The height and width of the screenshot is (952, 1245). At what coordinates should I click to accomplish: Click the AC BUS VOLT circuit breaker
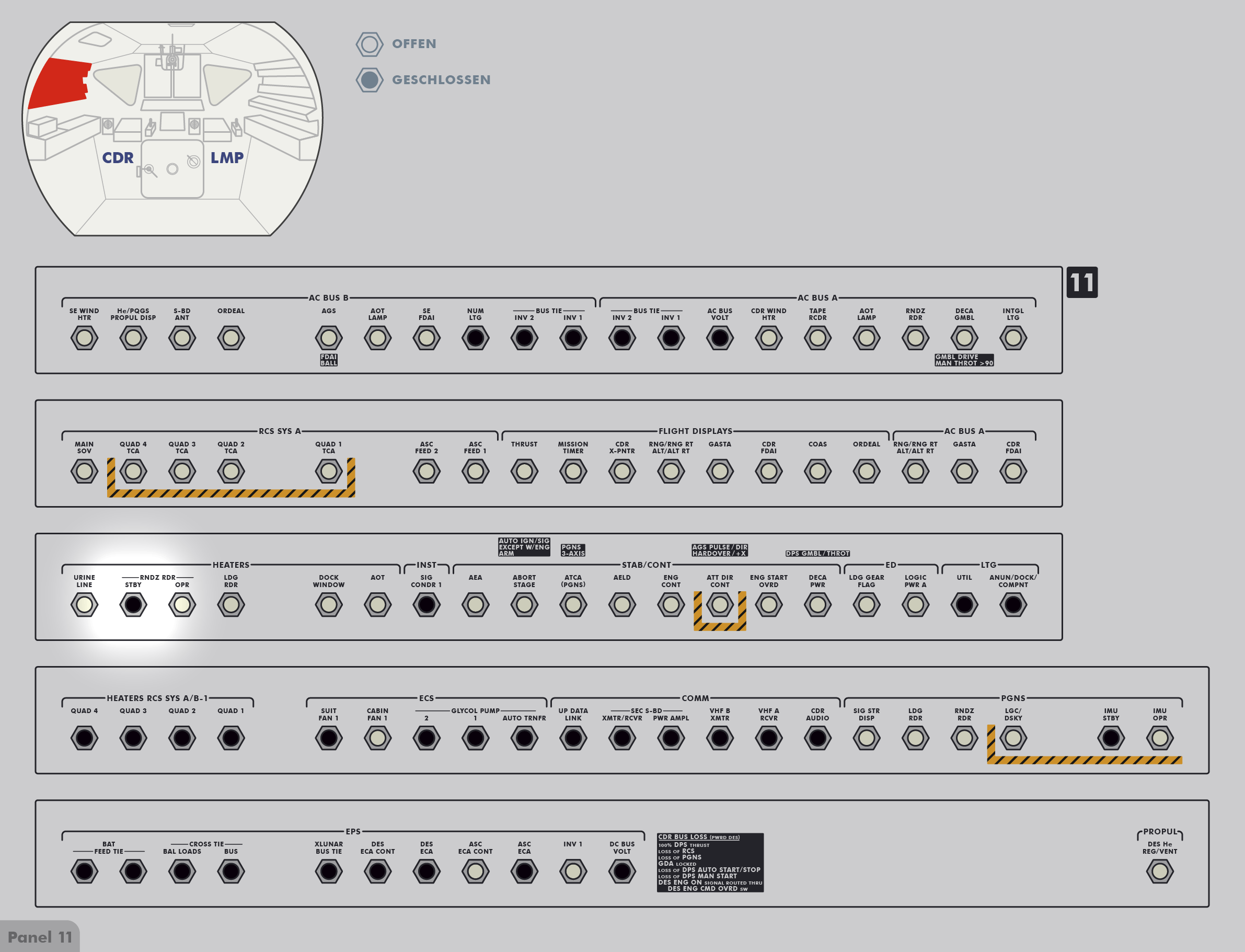(x=719, y=338)
